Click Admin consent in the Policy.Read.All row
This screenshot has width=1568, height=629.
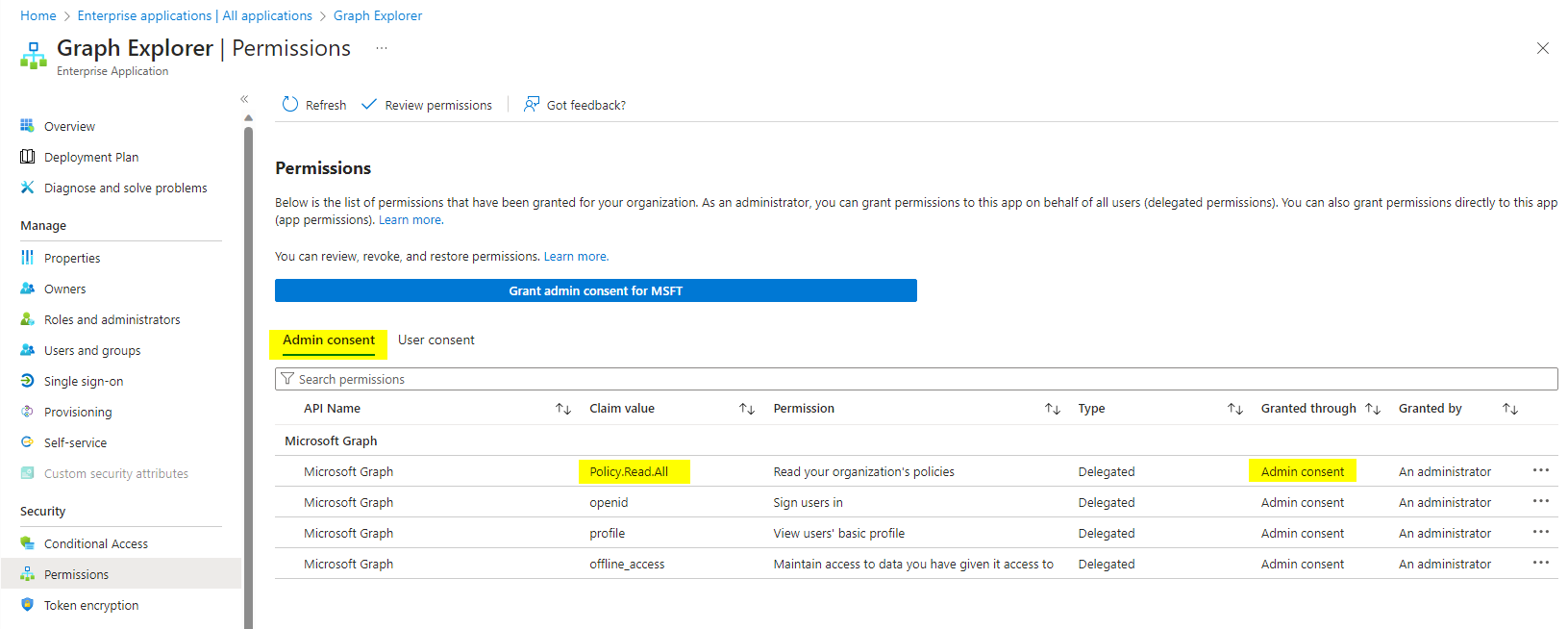click(x=1303, y=471)
